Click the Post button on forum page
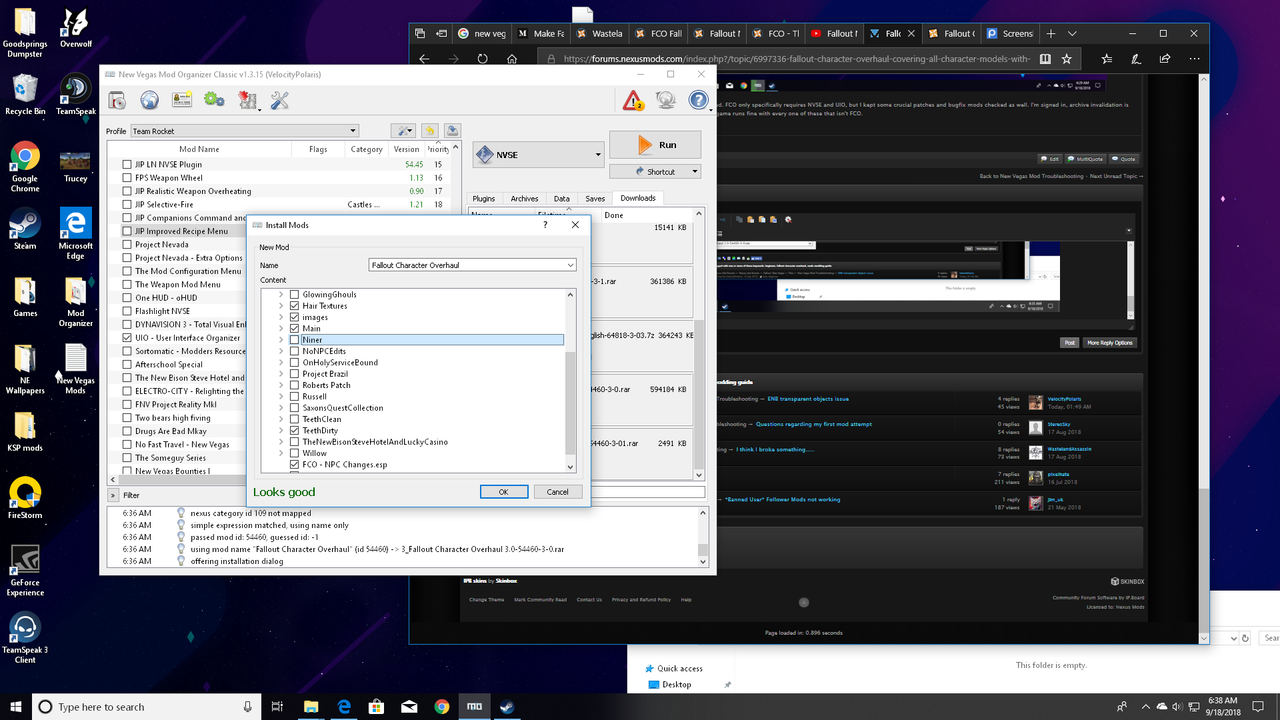This screenshot has height=720, width=1280. 1070,342
